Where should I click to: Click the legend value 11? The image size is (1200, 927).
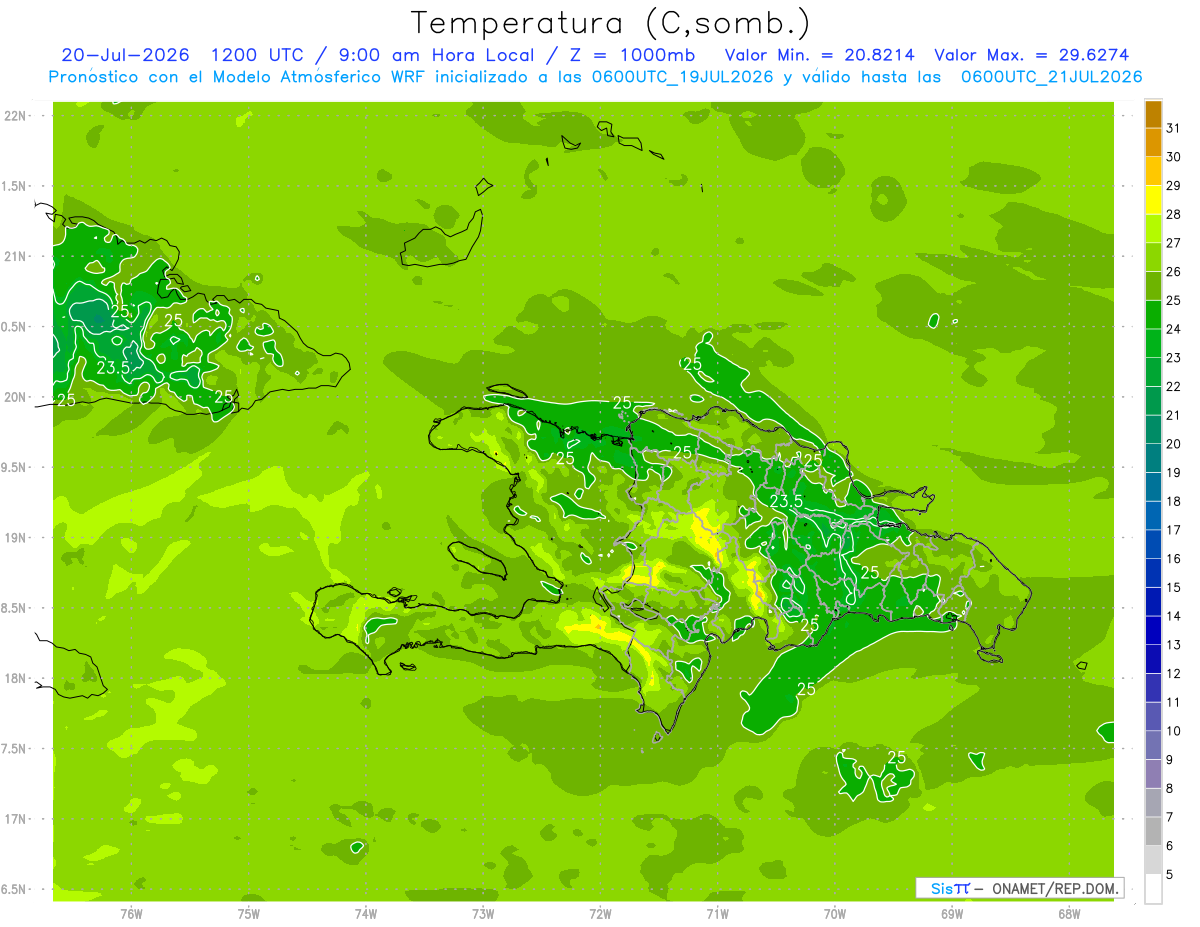pos(1174,702)
